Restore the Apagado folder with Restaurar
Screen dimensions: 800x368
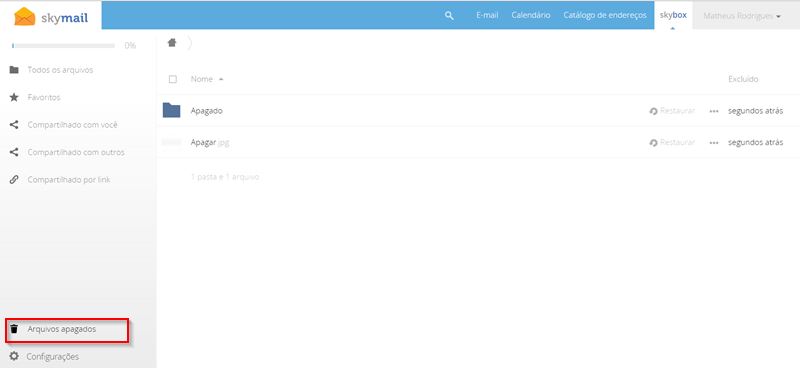[672, 111]
